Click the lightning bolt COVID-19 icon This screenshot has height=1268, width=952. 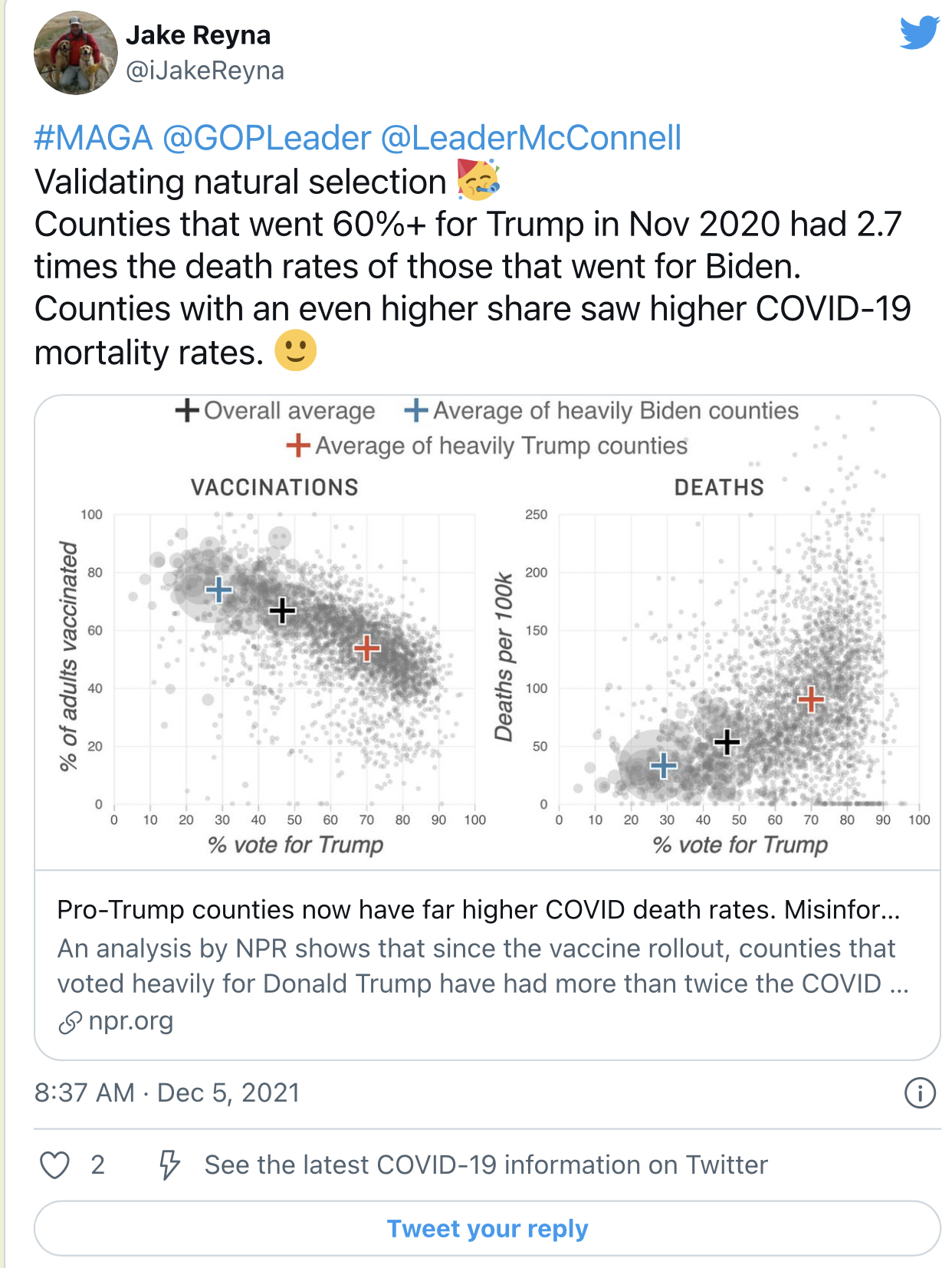[169, 1165]
